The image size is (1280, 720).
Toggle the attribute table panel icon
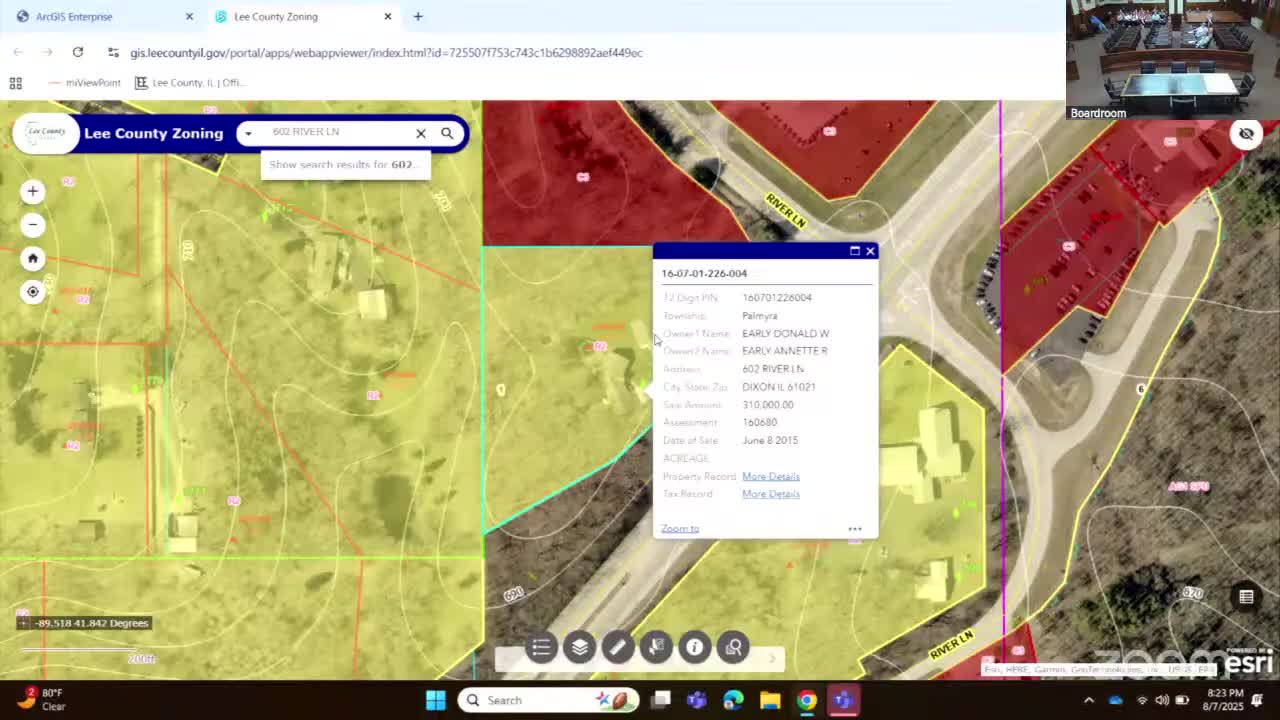point(1246,597)
